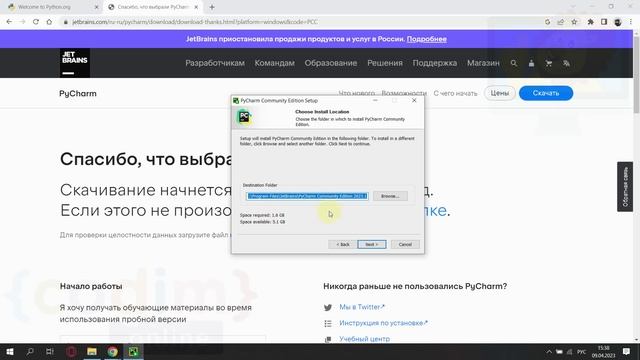
Task: Open a new browser tab
Action: (212, 7)
